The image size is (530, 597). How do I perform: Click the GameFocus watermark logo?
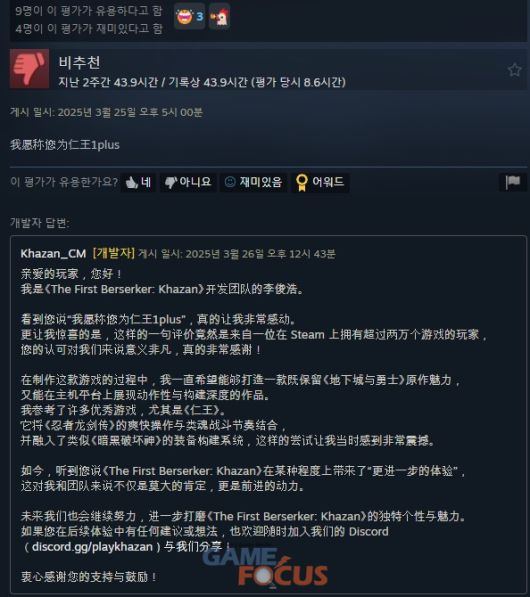265,567
